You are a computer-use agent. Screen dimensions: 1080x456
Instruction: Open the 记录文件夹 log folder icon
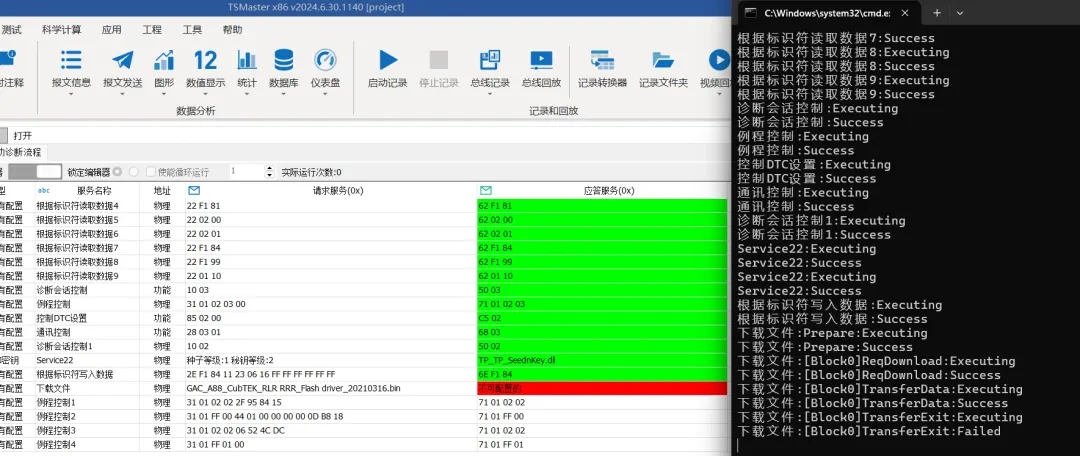[x=663, y=61]
